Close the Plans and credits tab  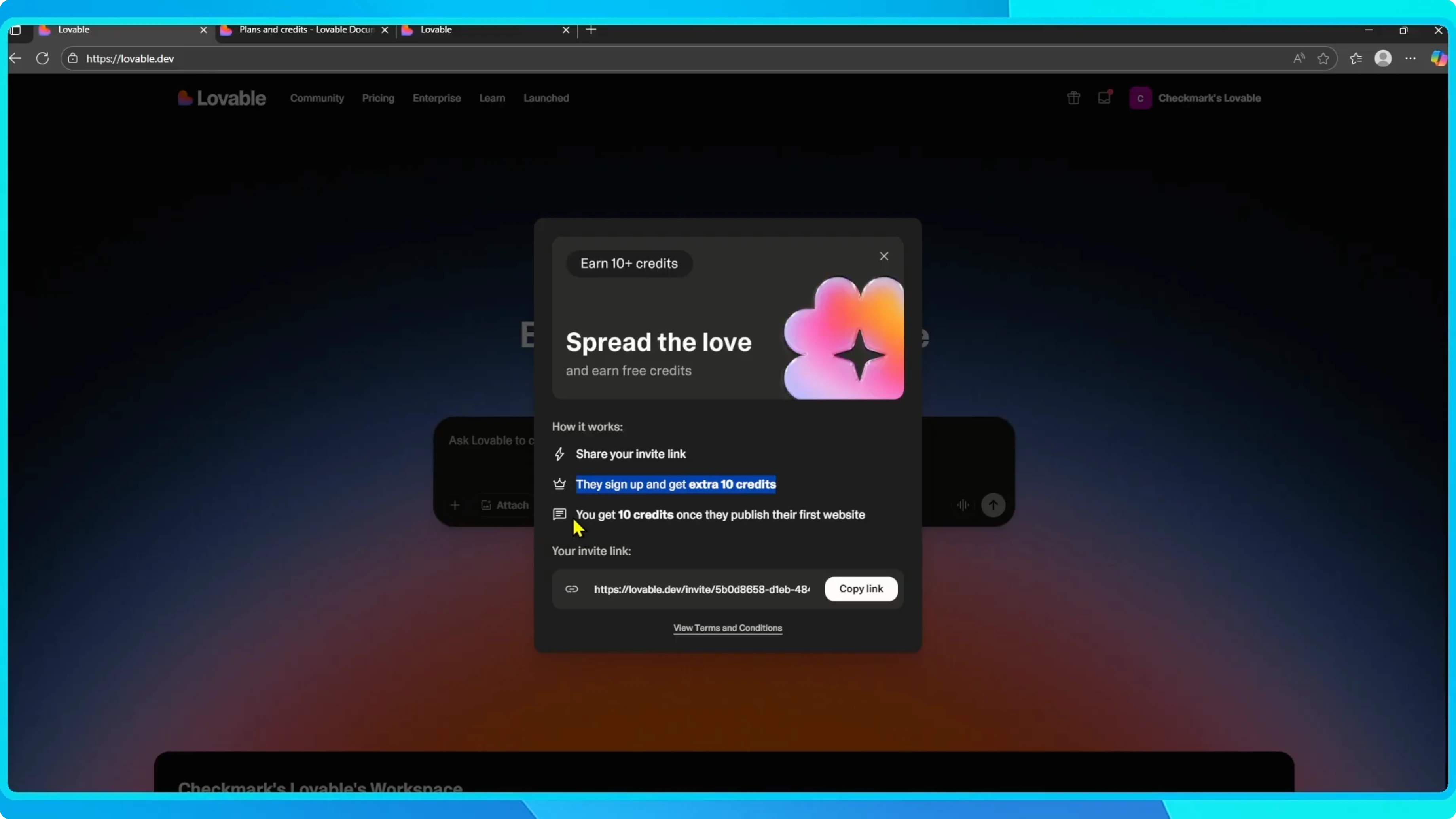point(385,30)
